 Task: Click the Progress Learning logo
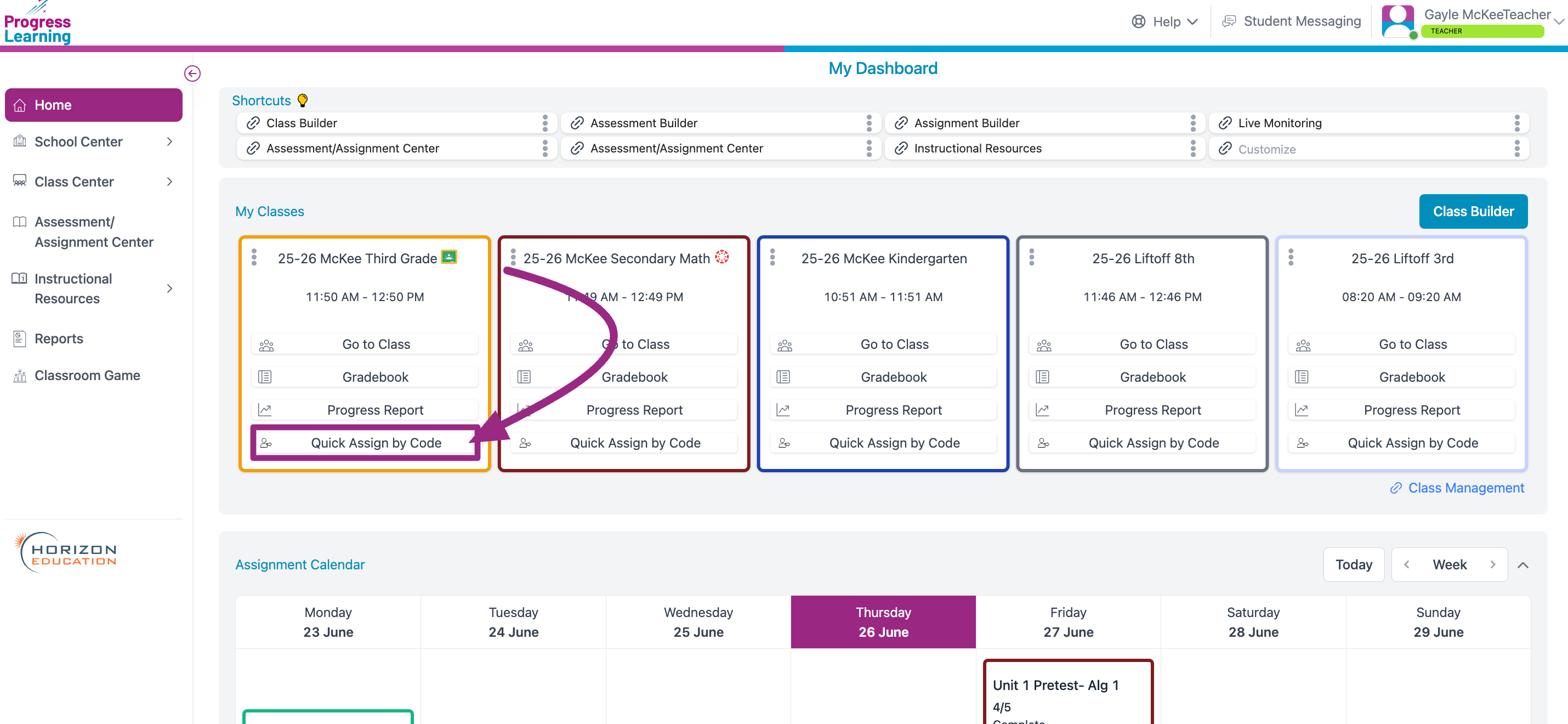pyautogui.click(x=38, y=23)
